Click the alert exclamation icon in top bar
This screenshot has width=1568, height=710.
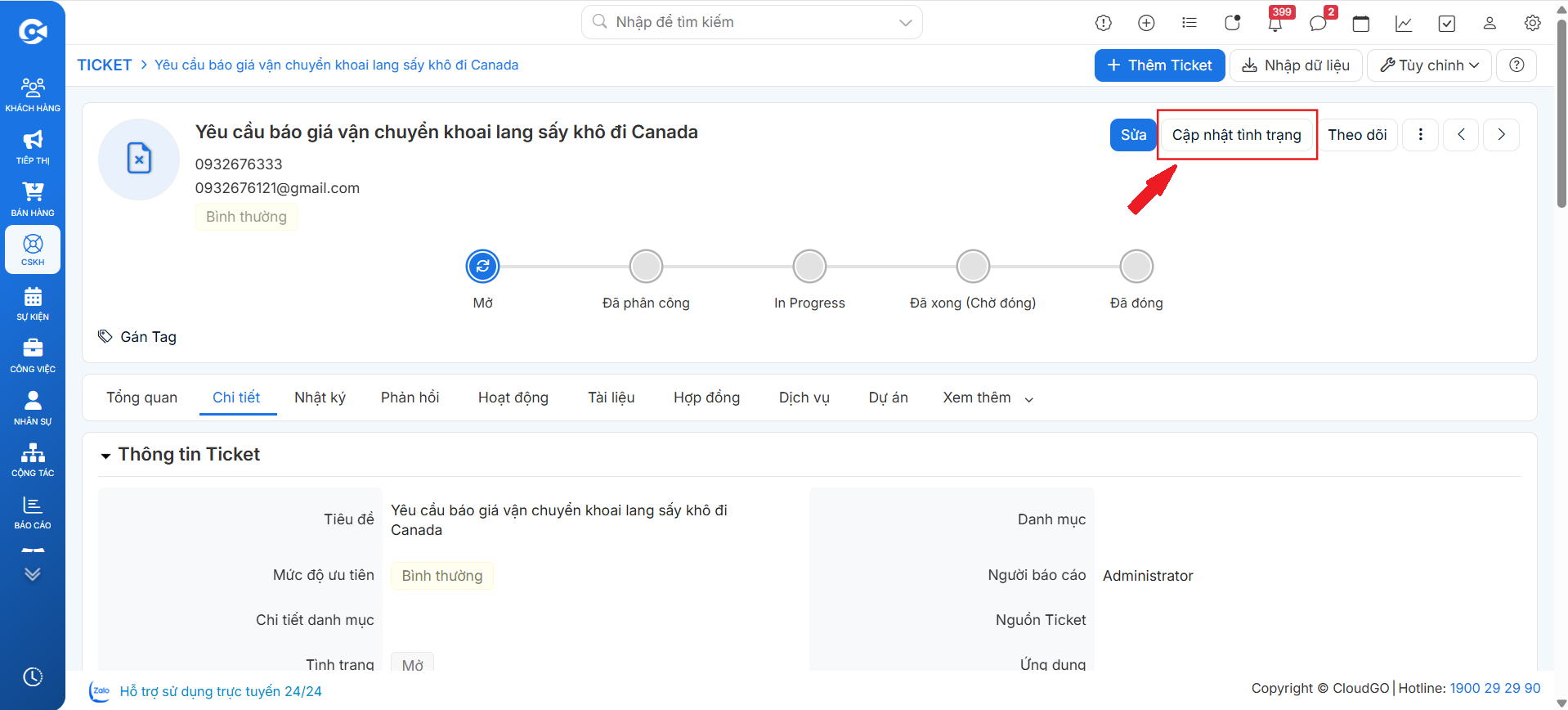[1104, 23]
